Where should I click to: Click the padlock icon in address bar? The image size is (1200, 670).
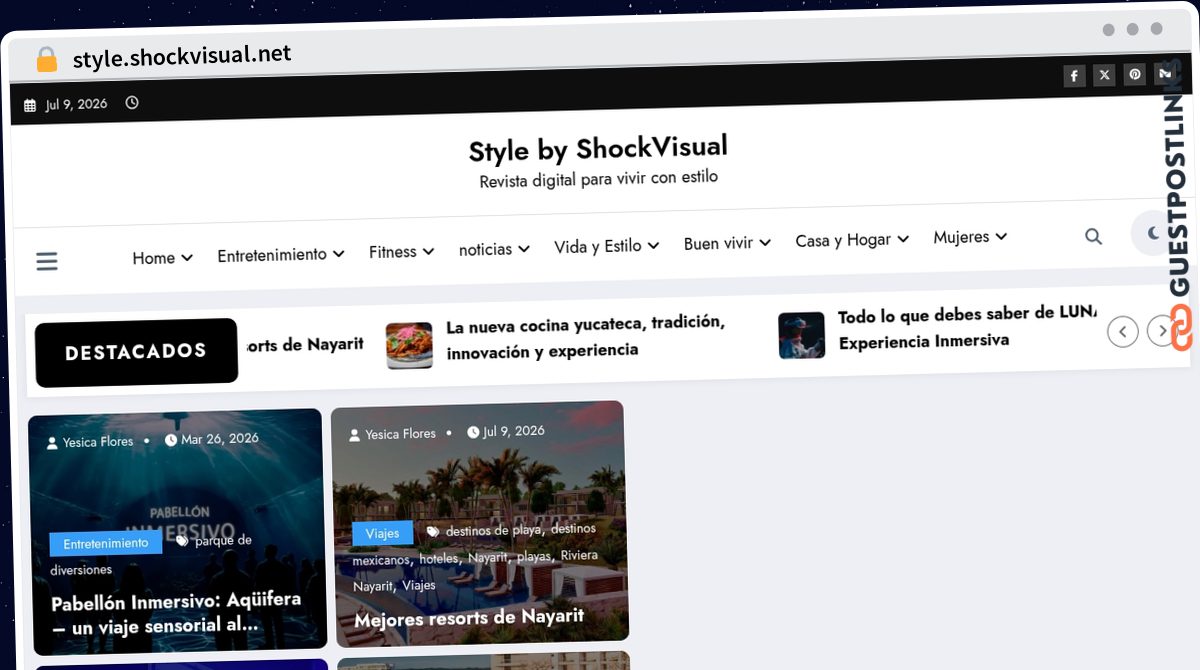tap(46, 60)
